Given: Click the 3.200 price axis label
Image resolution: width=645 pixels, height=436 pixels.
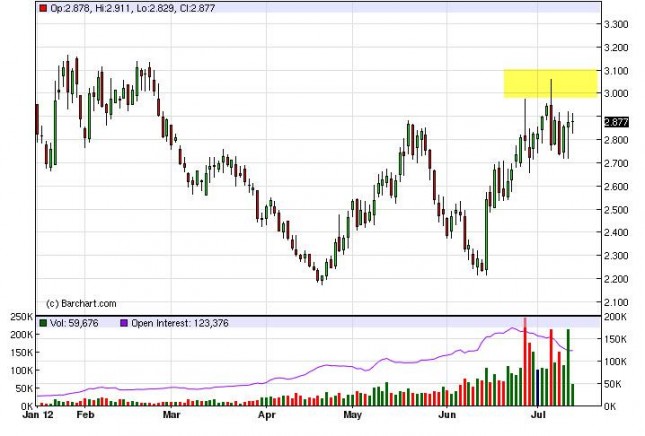Looking at the screenshot, I should click(616, 48).
